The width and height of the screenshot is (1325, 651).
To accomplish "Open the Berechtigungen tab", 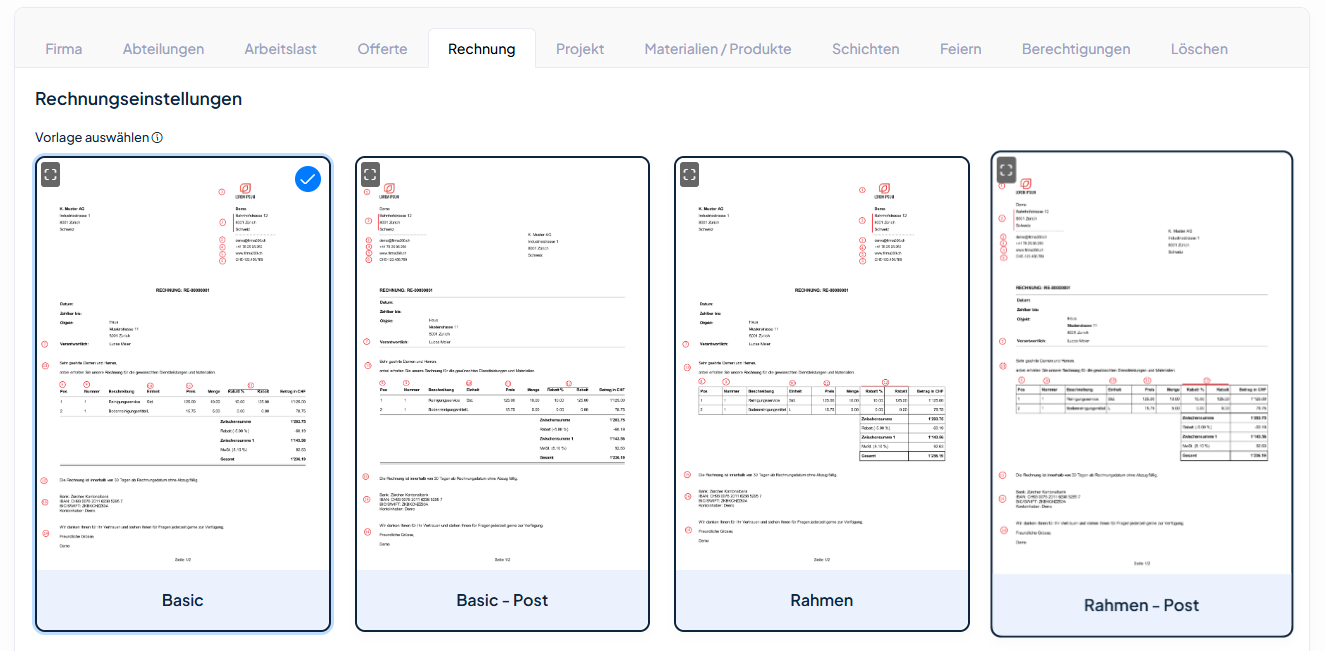I will point(1075,49).
